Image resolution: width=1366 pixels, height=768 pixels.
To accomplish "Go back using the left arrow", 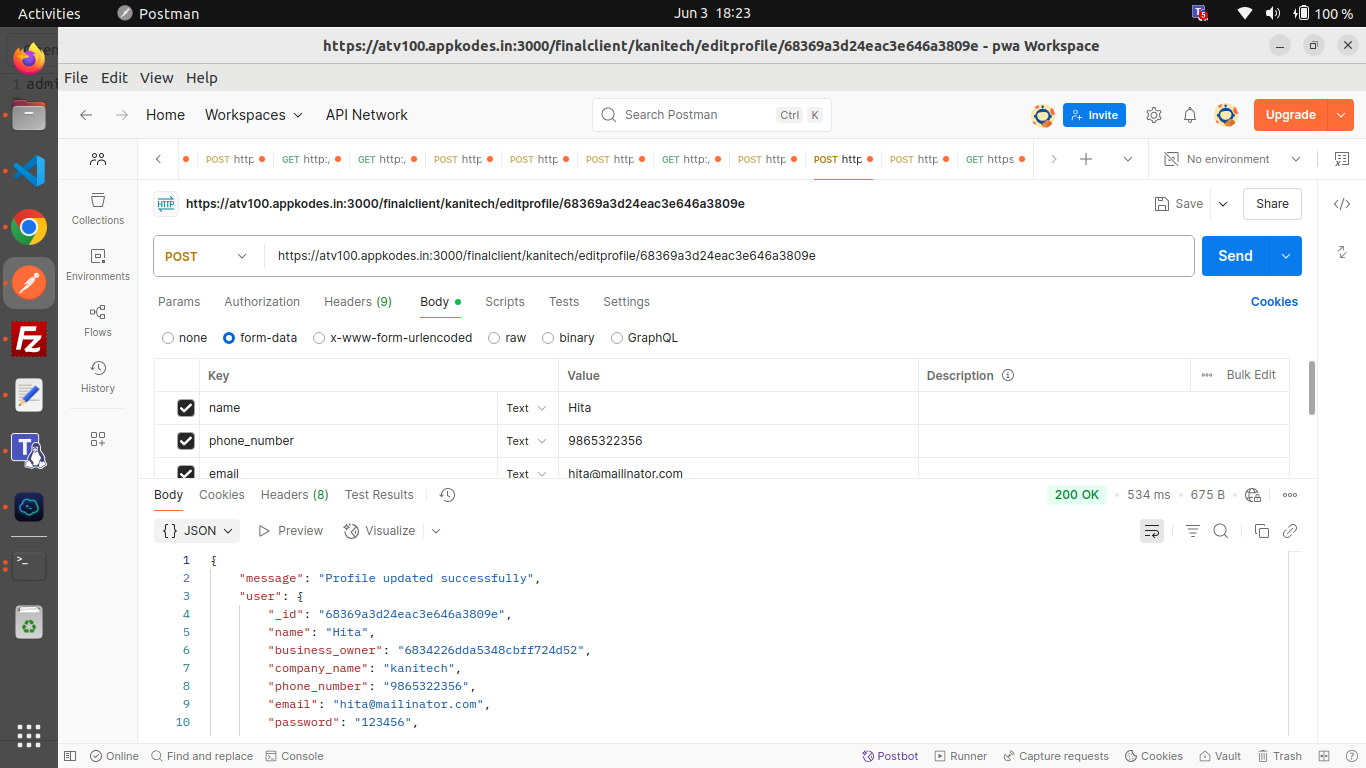I will point(86,115).
